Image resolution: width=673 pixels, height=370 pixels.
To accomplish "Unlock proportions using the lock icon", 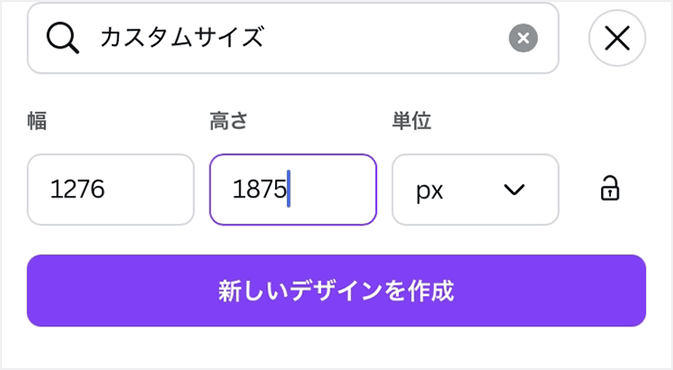I will [609, 188].
